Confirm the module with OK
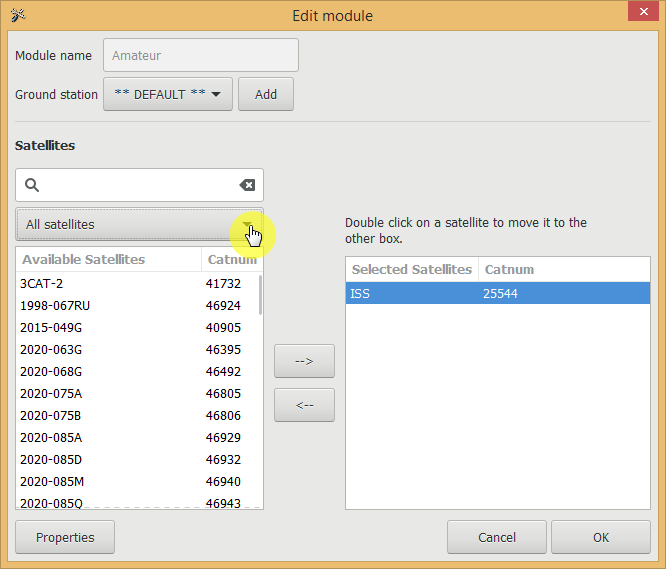 (x=600, y=537)
